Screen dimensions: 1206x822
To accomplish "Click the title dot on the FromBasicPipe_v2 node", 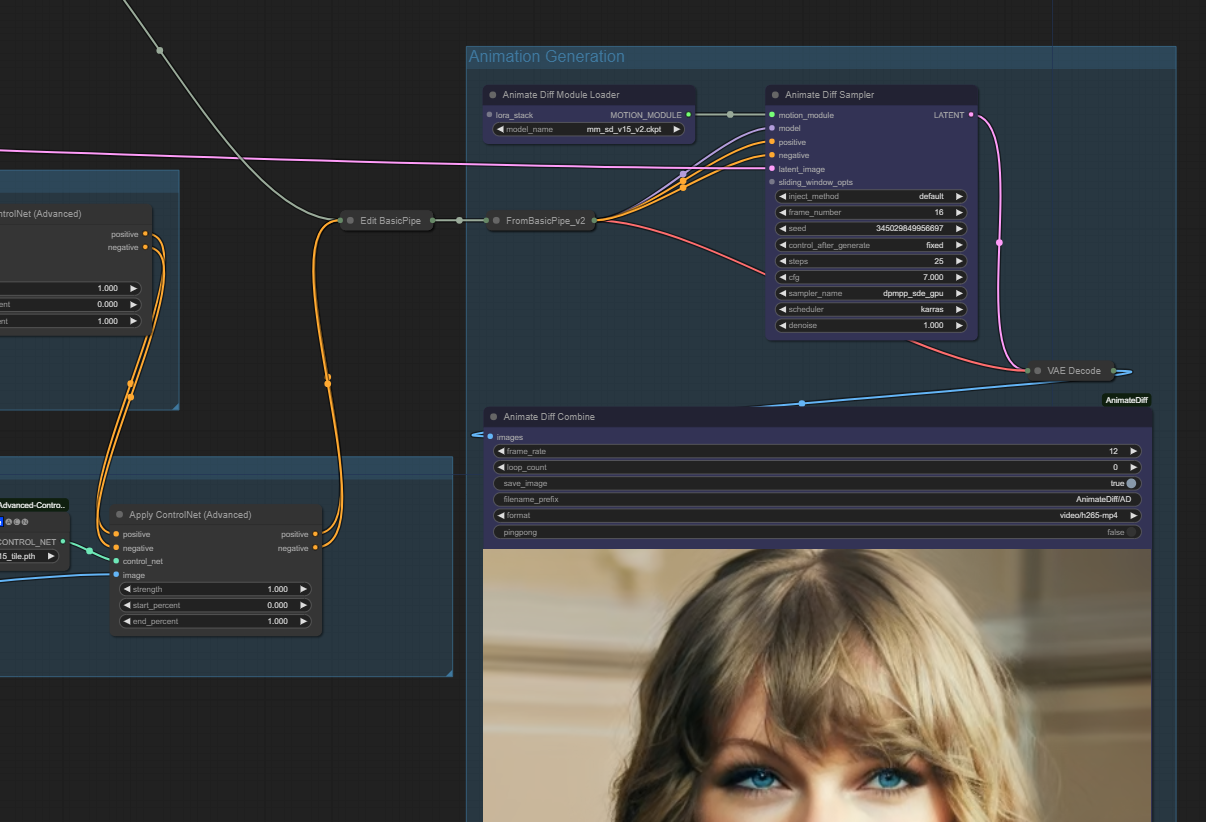I will tap(496, 220).
